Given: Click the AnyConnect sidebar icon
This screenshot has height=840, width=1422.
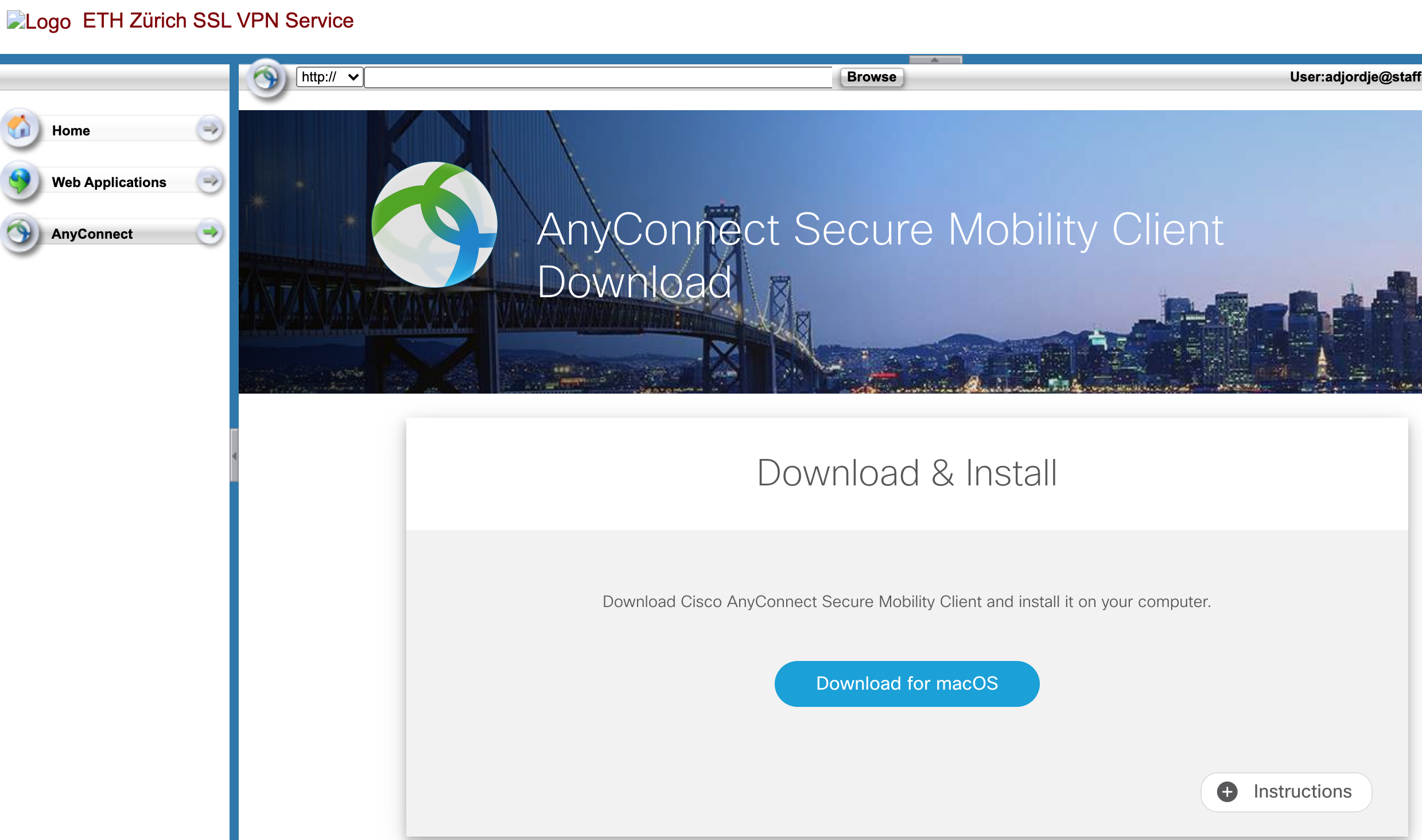Looking at the screenshot, I should (20, 232).
